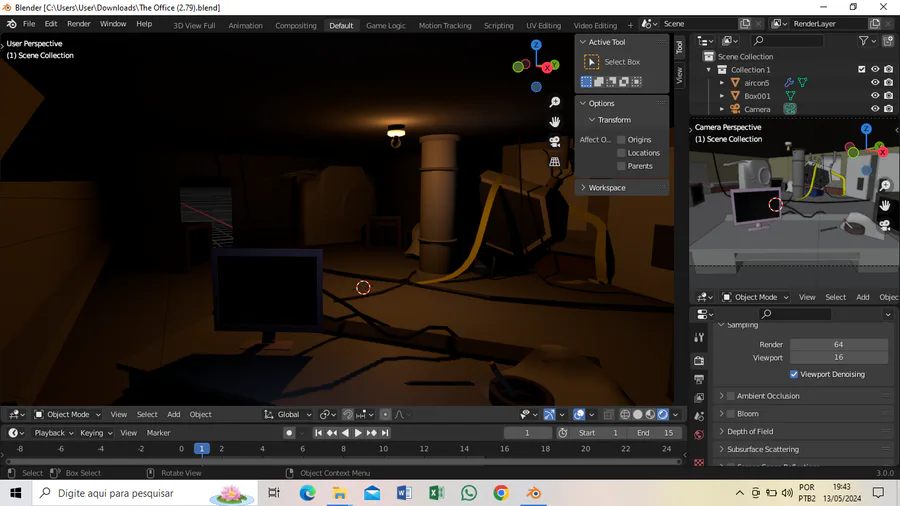Hide aircon5 using its eye icon

[875, 83]
